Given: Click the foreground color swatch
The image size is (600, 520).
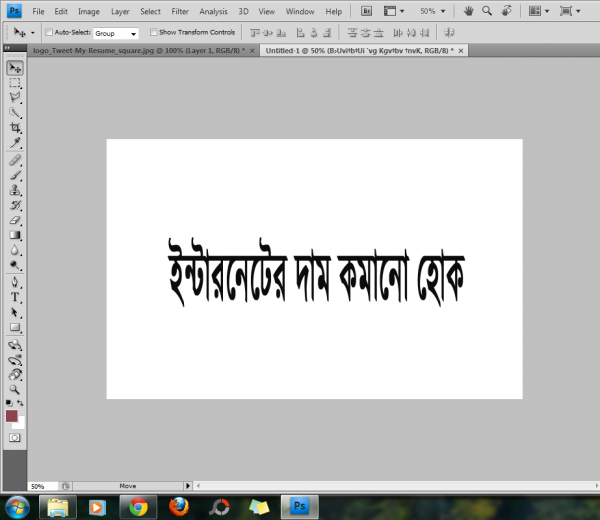Looking at the screenshot, I should (x=12, y=415).
